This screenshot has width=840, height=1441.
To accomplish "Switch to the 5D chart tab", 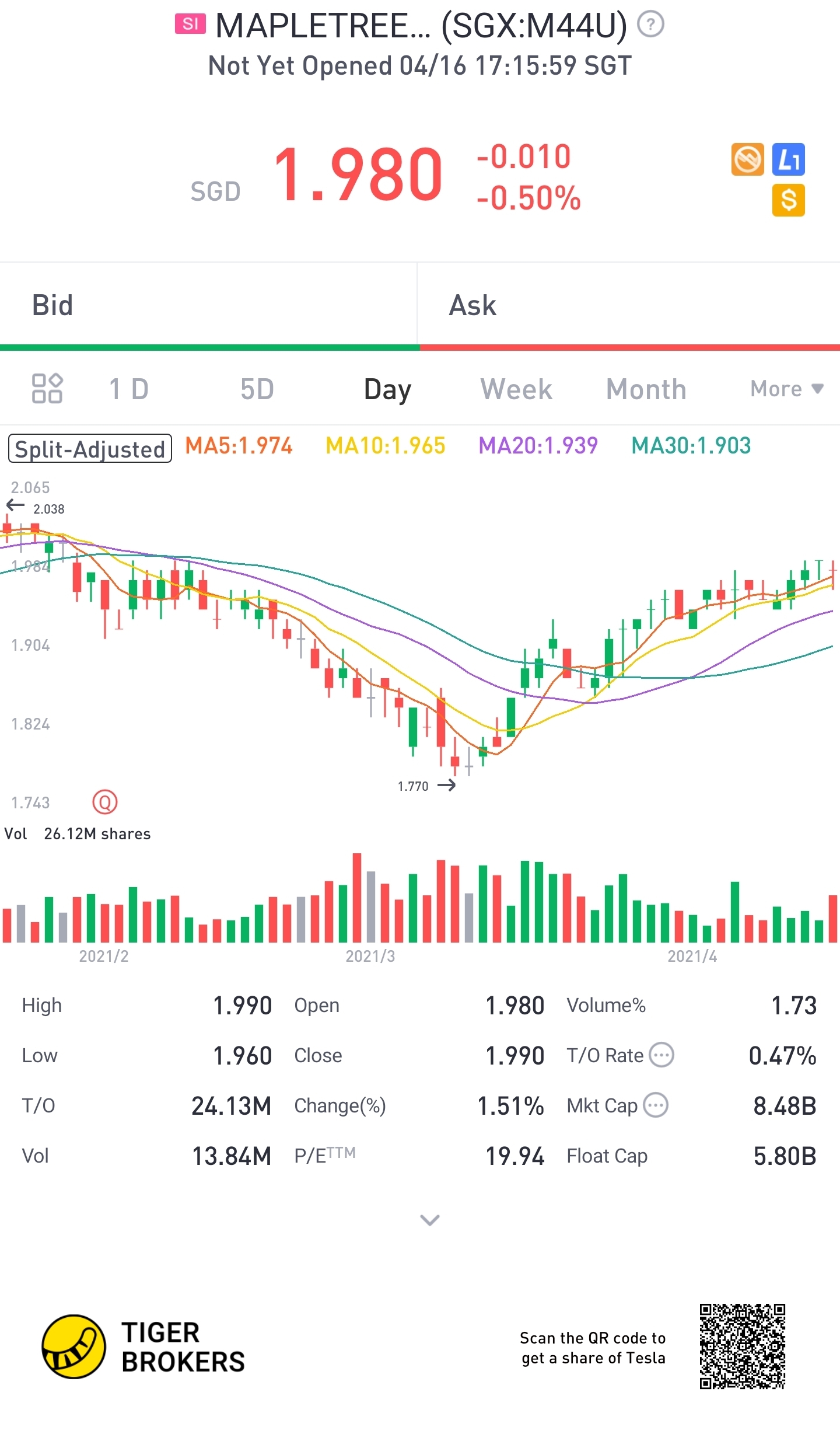I will point(257,389).
